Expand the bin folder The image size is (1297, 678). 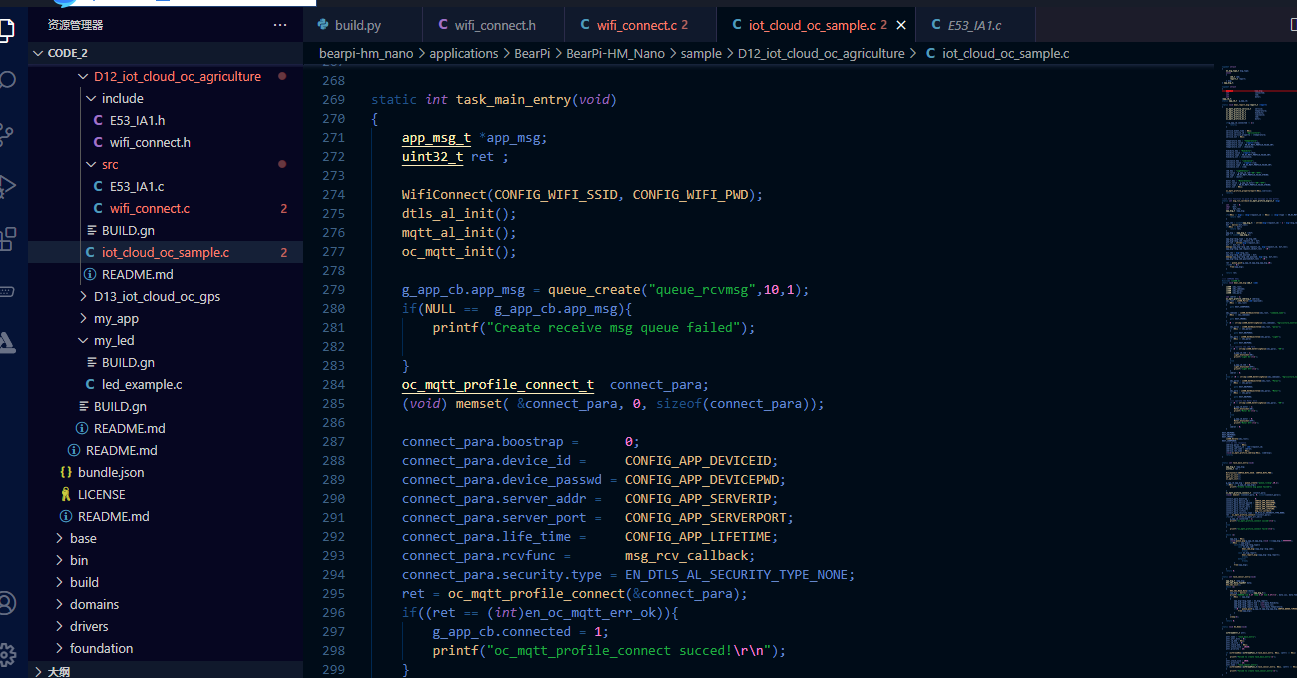point(165,560)
